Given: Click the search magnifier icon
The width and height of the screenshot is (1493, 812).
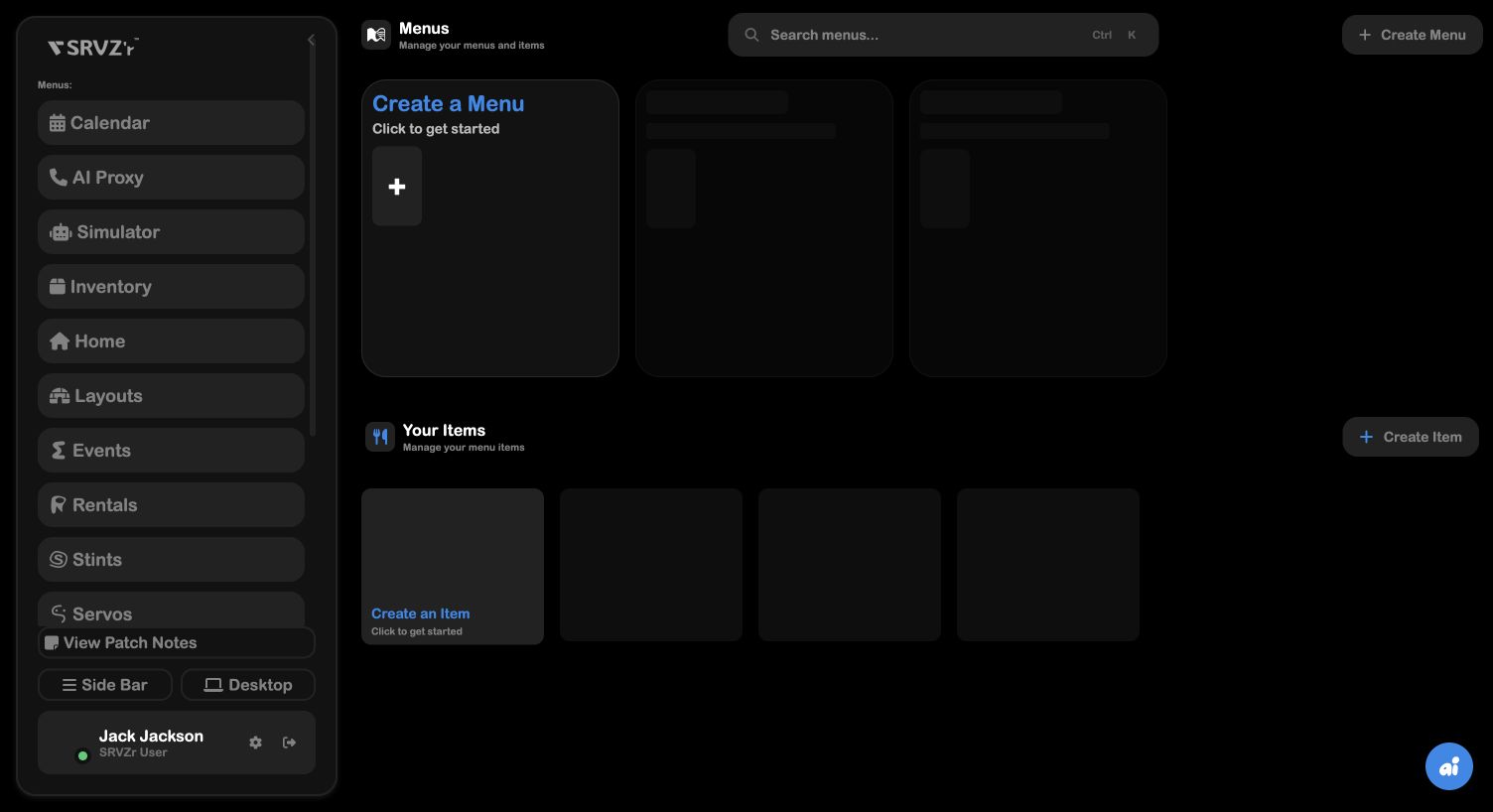Looking at the screenshot, I should pos(752,35).
